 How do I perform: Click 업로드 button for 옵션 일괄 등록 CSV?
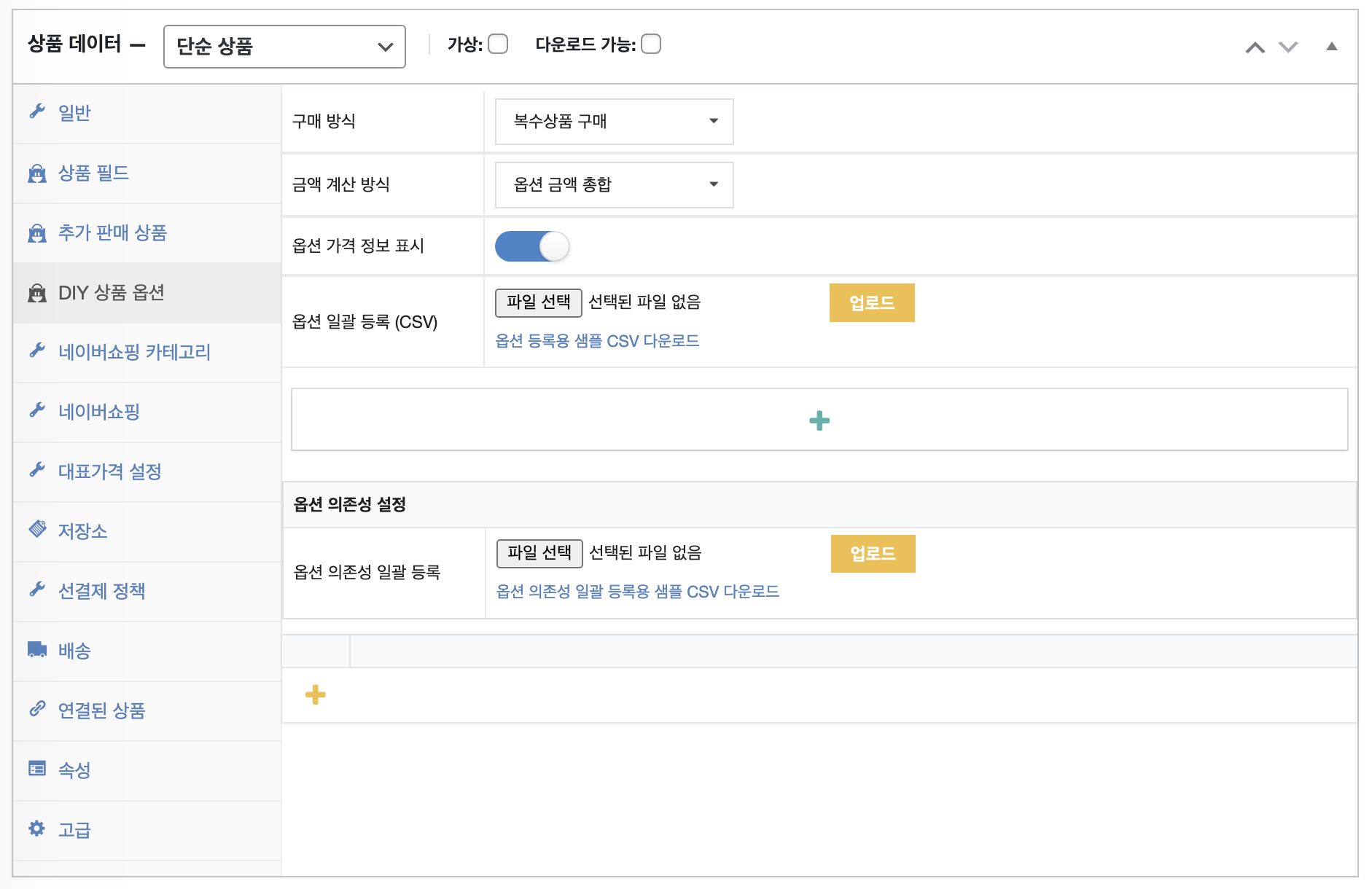click(x=871, y=302)
